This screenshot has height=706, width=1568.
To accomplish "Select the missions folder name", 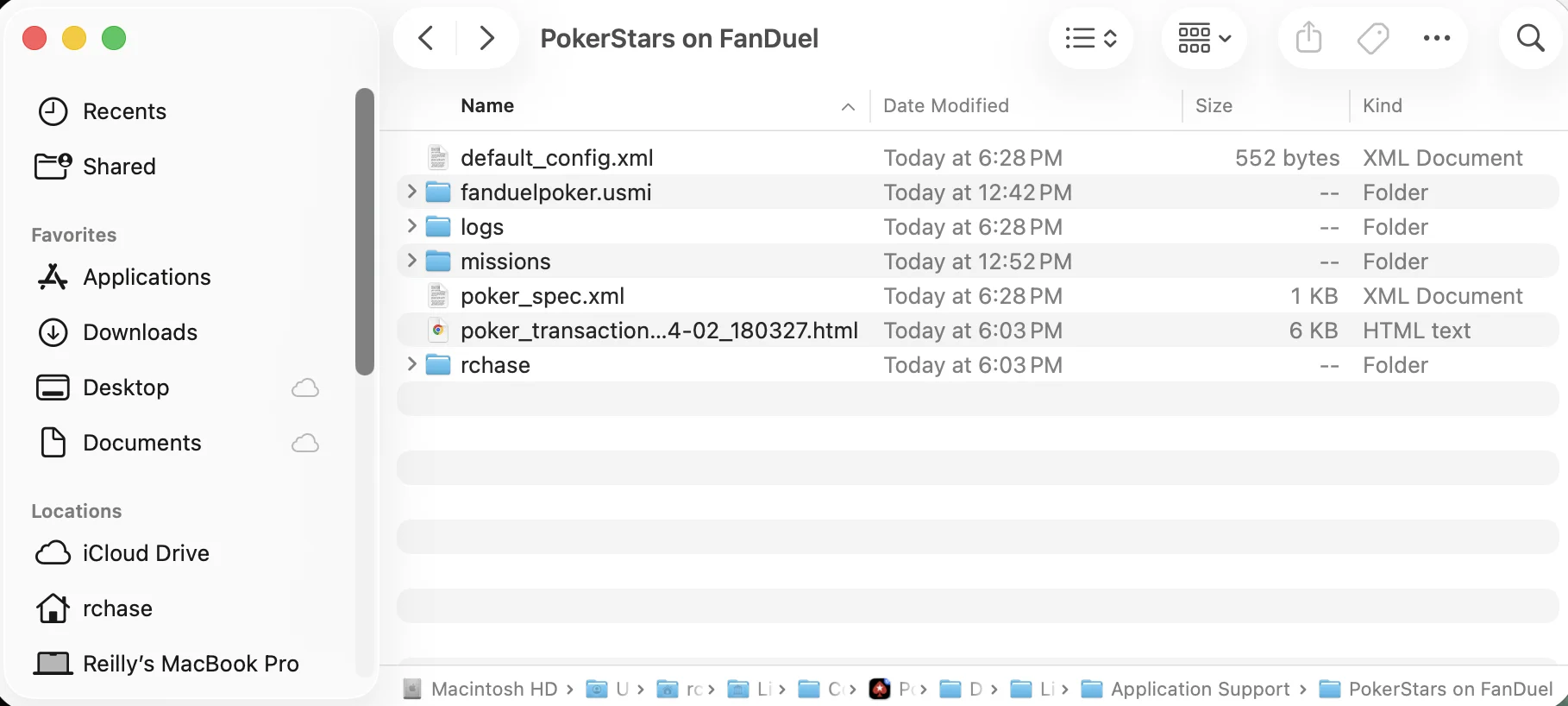I will click(505, 262).
